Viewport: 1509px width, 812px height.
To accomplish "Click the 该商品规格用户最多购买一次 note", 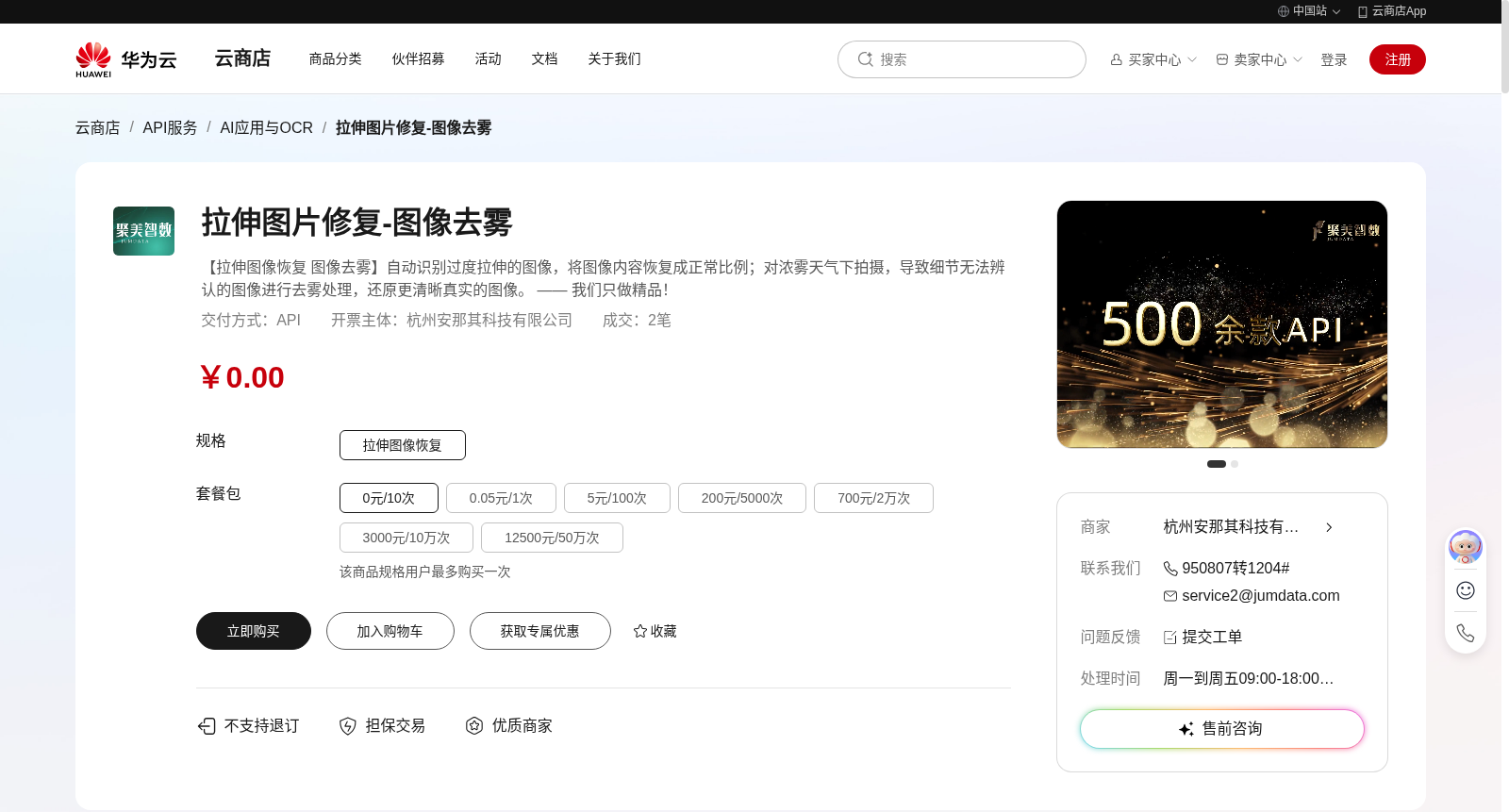I will 425,572.
